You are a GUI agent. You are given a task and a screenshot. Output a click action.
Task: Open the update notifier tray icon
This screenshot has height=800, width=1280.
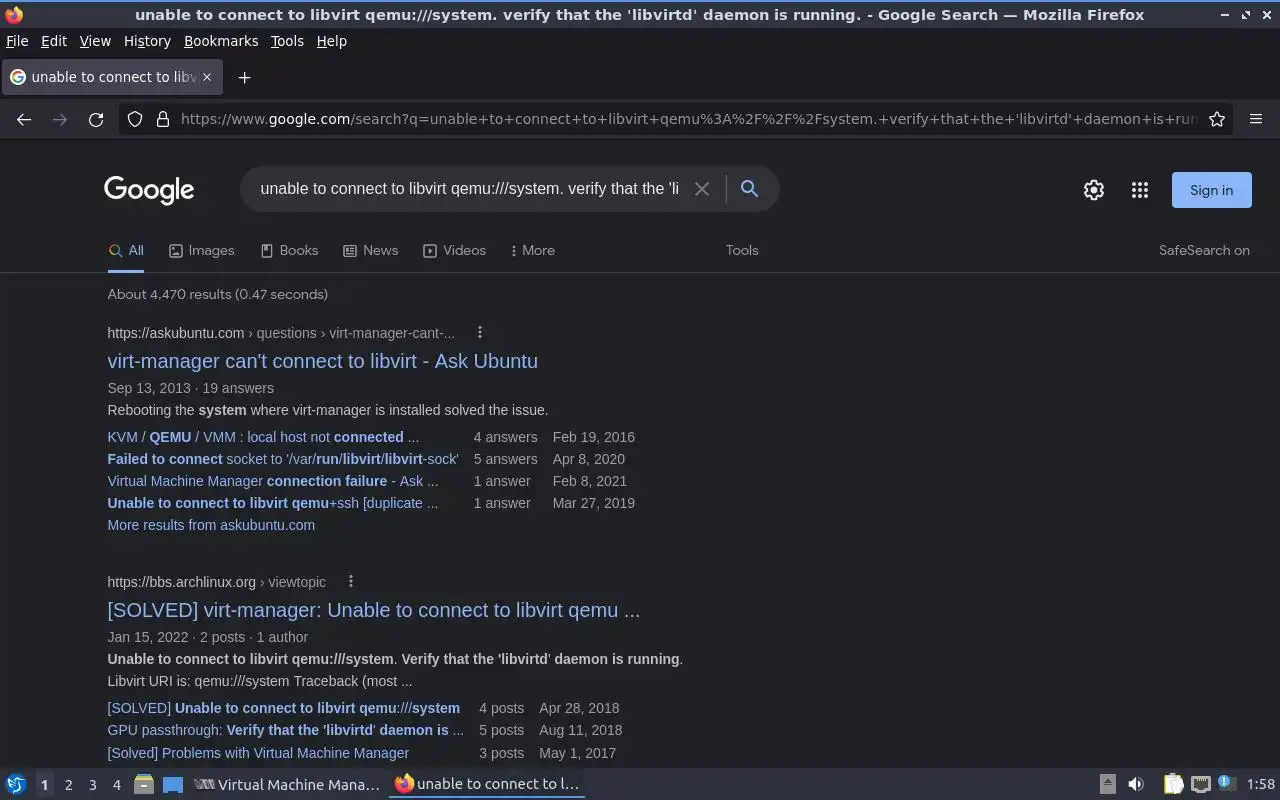point(1227,784)
